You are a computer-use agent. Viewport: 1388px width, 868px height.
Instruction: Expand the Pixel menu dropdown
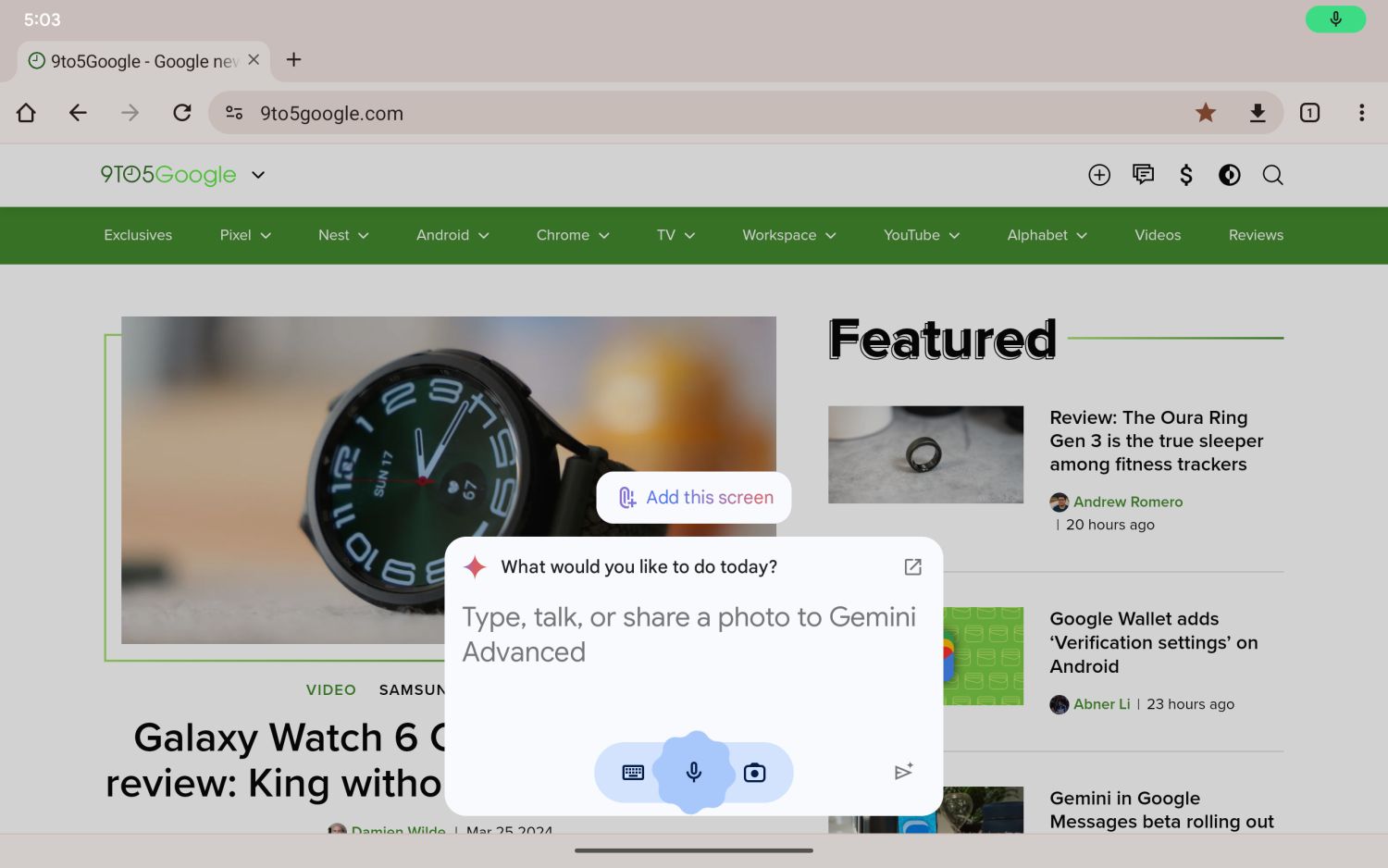coord(245,235)
